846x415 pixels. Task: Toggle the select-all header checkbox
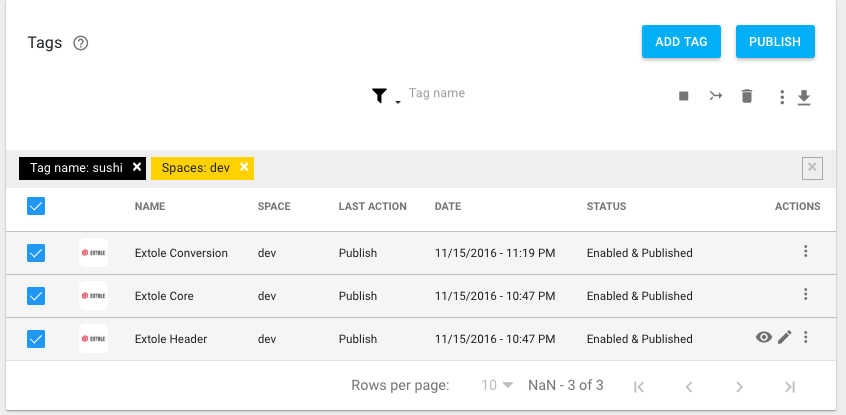tap(36, 206)
